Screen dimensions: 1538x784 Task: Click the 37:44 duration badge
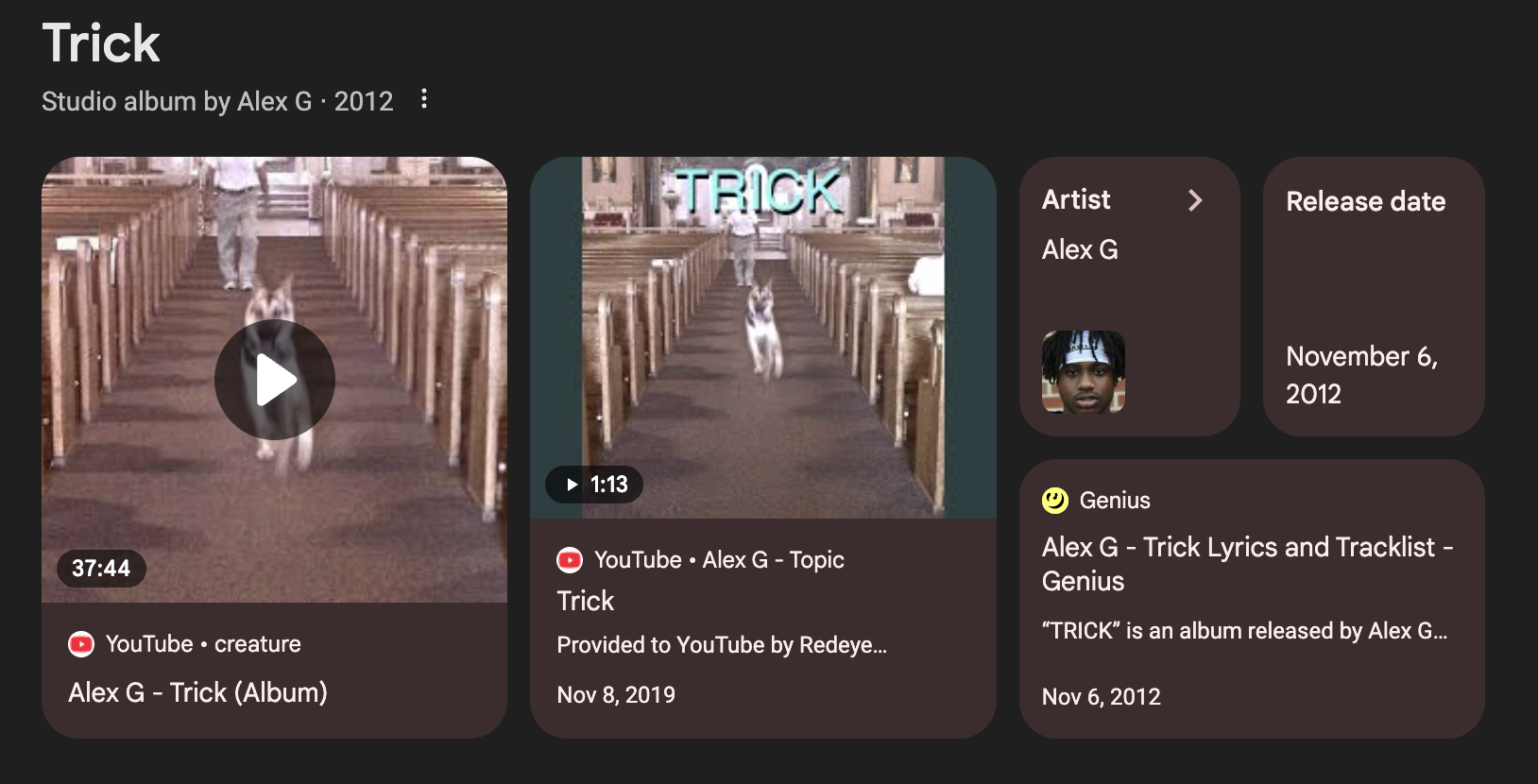pos(101,569)
